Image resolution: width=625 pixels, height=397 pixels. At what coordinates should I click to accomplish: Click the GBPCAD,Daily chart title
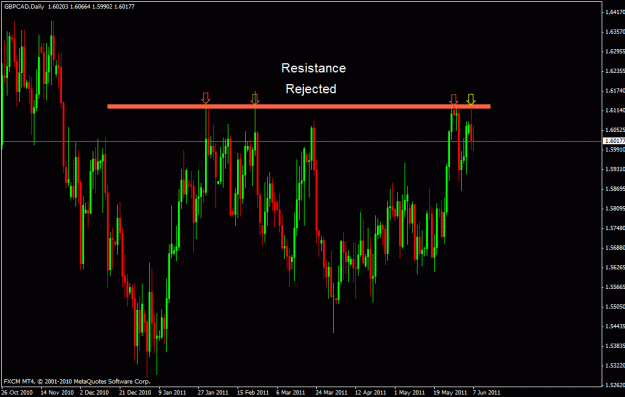[24, 7]
